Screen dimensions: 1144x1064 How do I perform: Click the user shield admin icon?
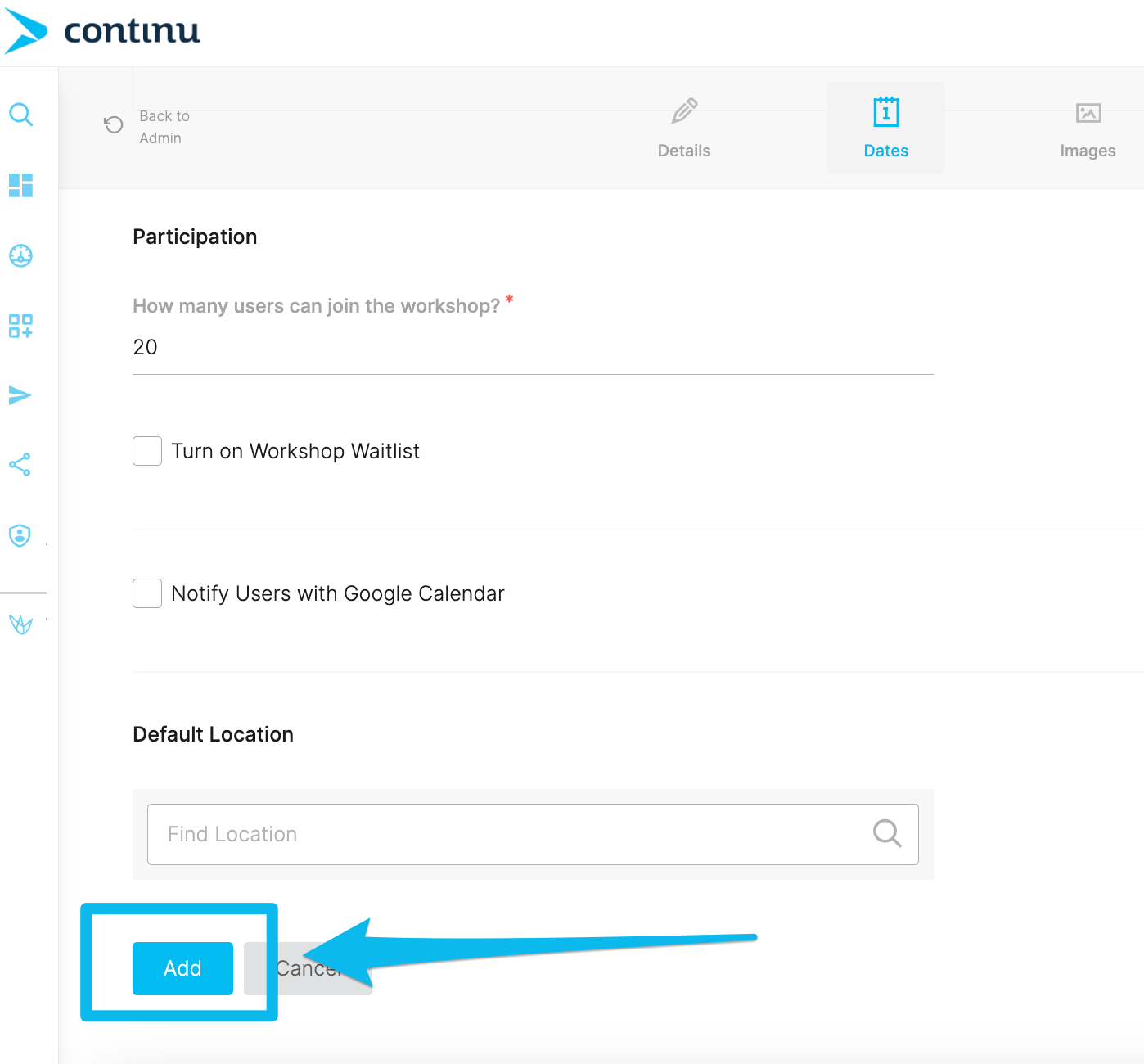21,535
